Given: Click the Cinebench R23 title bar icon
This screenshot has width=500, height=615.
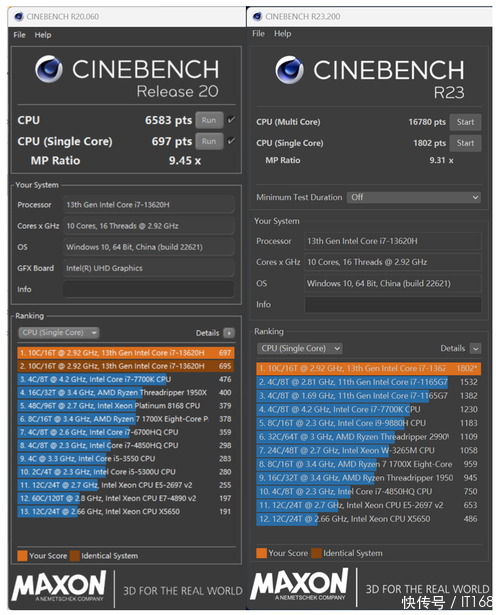Looking at the screenshot, I should click(x=257, y=16).
